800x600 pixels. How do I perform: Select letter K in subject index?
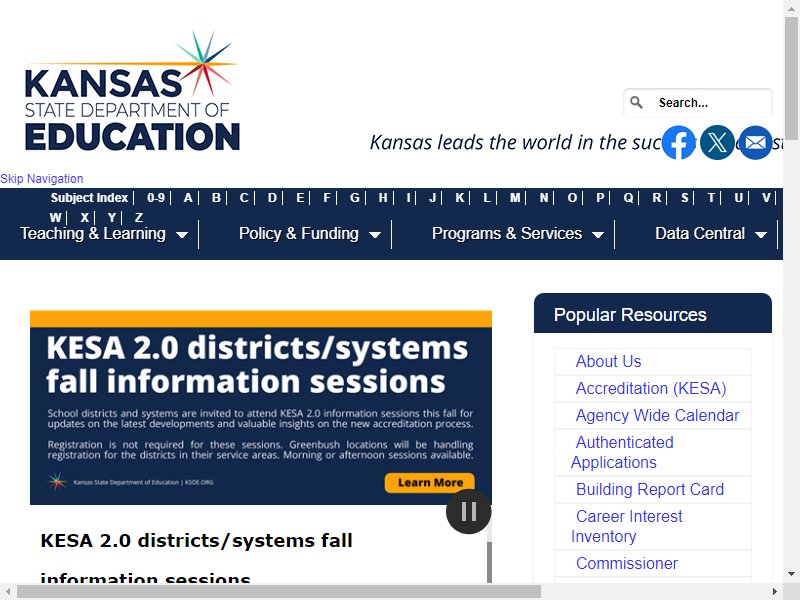[x=460, y=197]
